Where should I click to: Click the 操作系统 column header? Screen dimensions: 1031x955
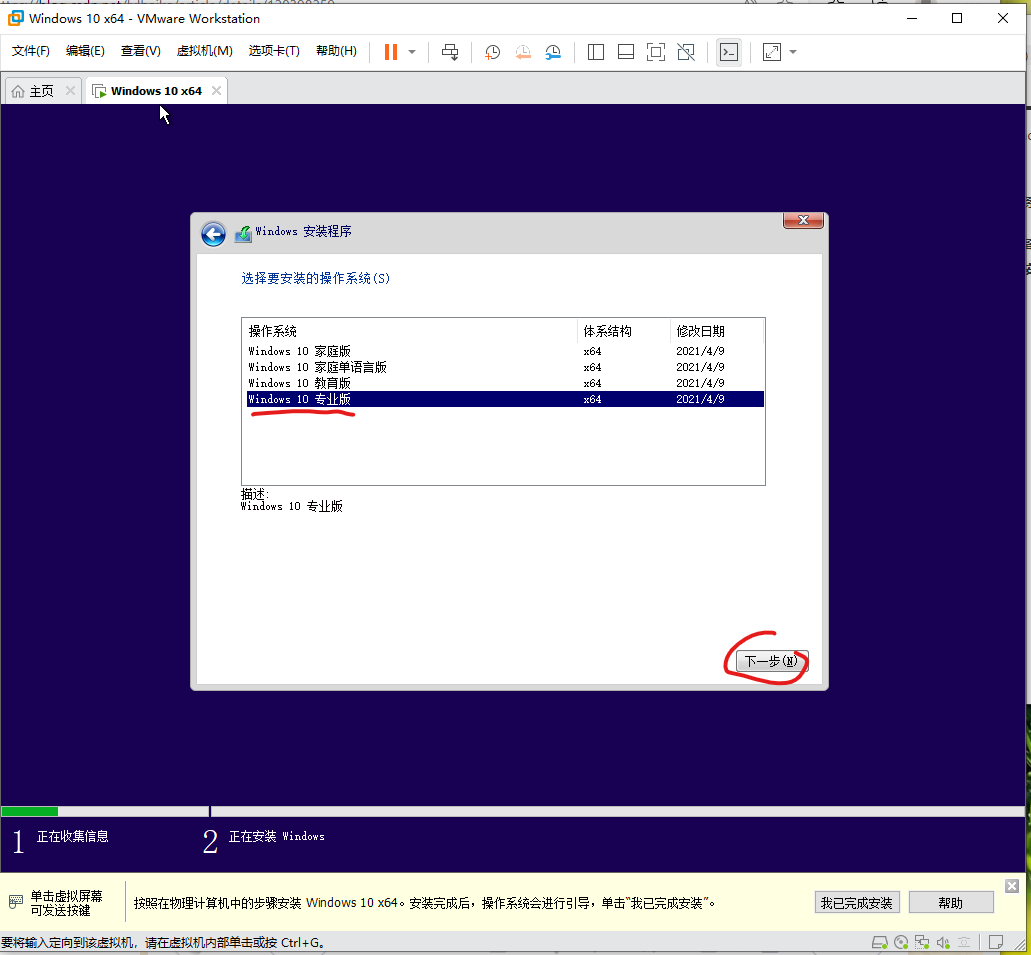point(410,331)
